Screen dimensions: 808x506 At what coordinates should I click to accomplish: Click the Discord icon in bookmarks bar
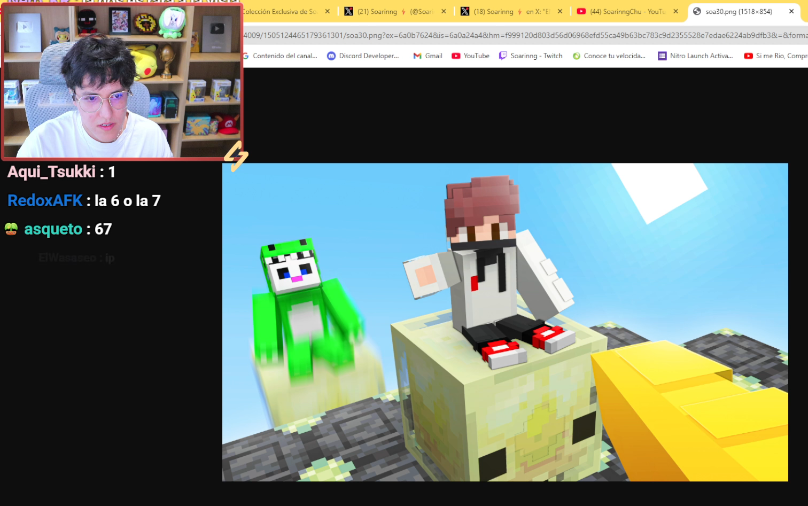(x=331, y=56)
